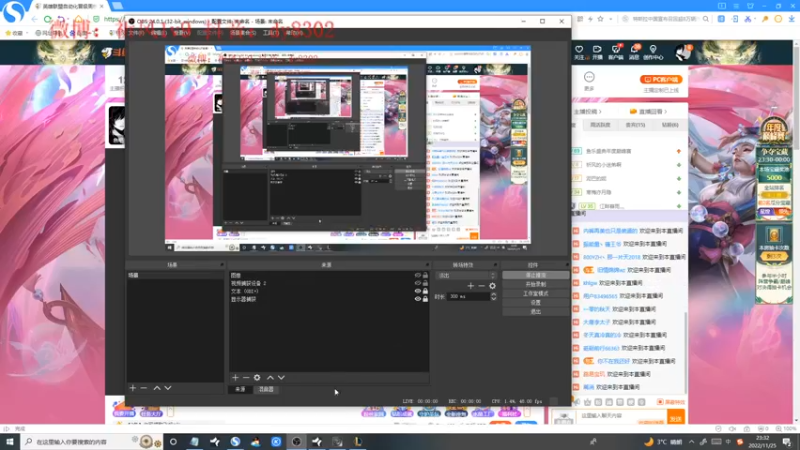Remove the transition with the minus icon
The width and height of the screenshot is (800, 450).
(481, 286)
